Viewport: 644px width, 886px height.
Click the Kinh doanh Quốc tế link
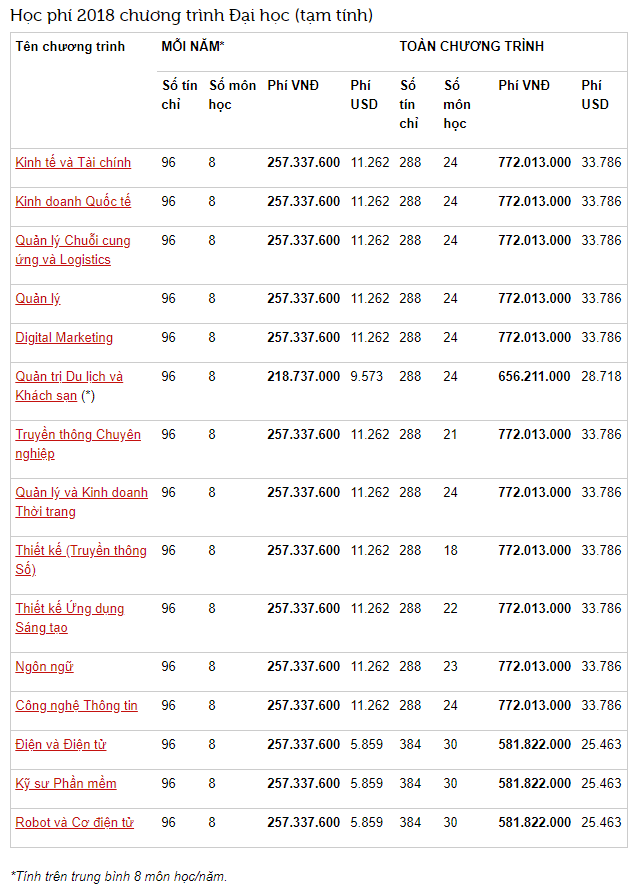coord(73,202)
